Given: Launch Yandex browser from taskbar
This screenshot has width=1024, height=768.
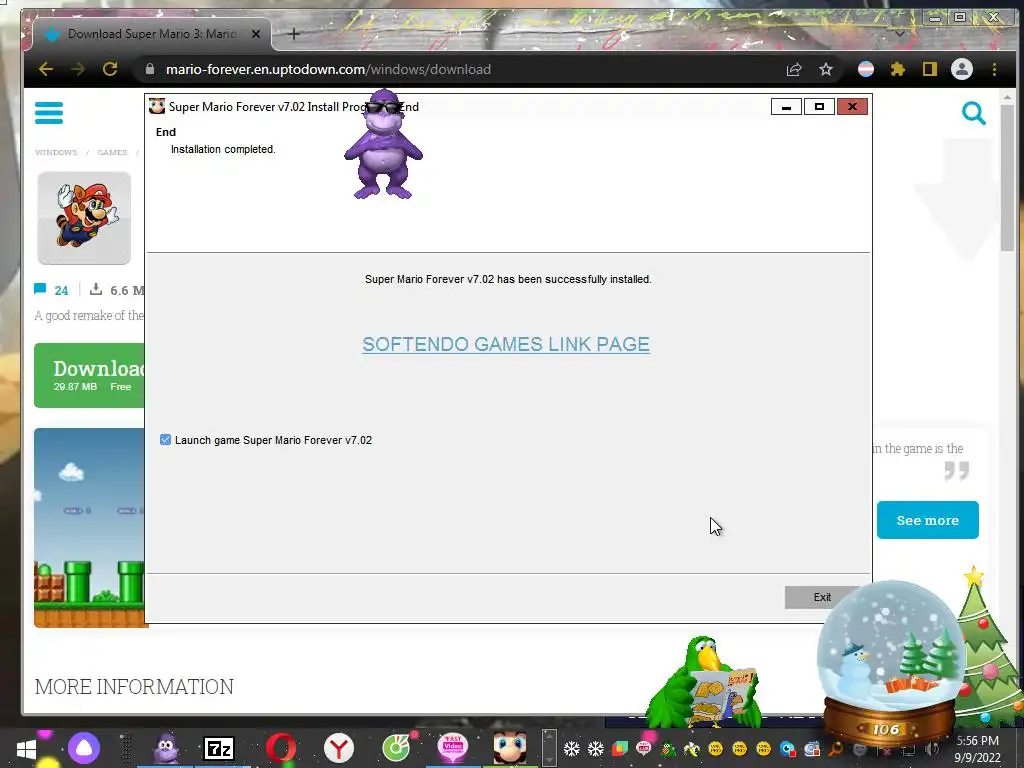Looking at the screenshot, I should tap(338, 748).
